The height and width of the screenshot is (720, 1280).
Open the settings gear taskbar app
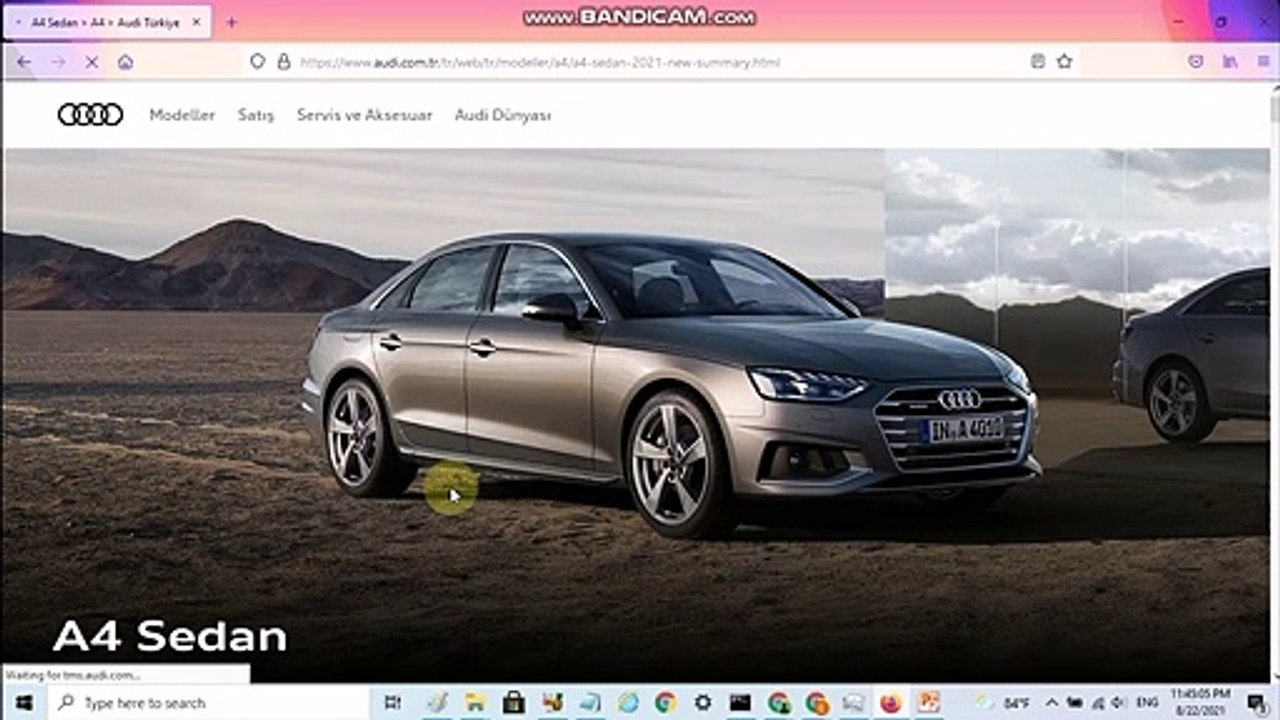pos(703,703)
